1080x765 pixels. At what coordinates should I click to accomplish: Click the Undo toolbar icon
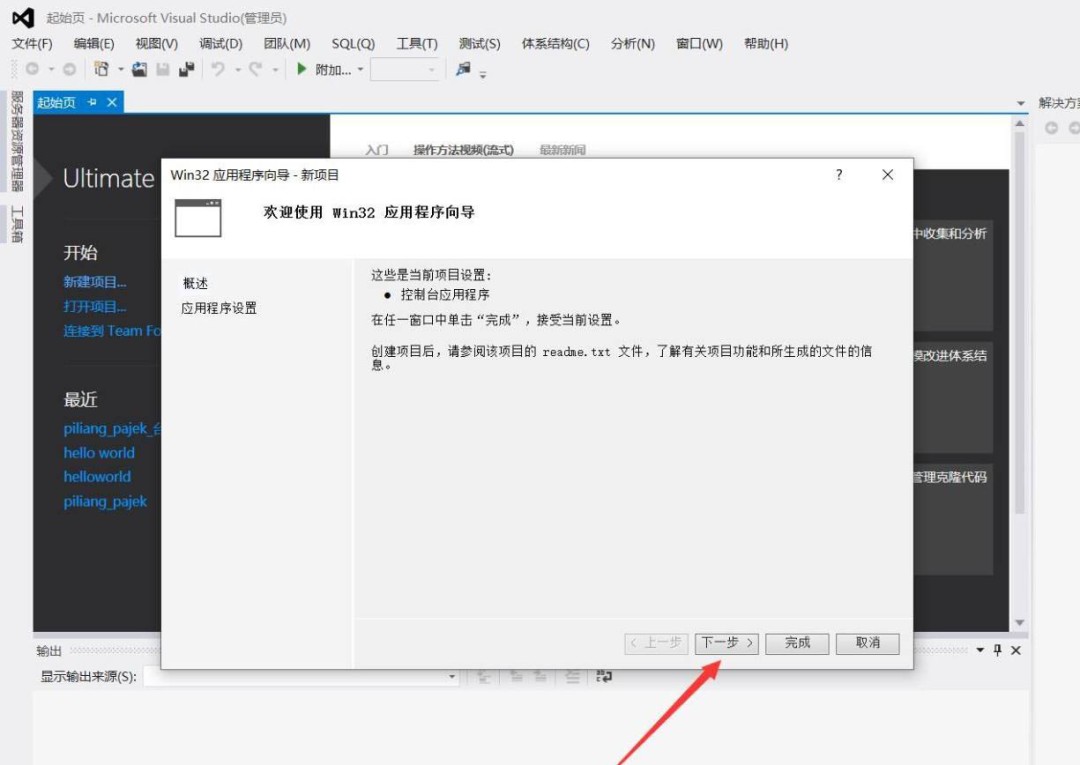(217, 69)
